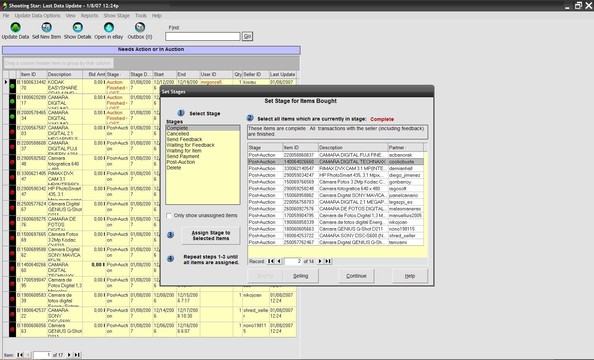The image size is (594, 360).
Task: Open the Reports menu
Action: click(x=89, y=16)
